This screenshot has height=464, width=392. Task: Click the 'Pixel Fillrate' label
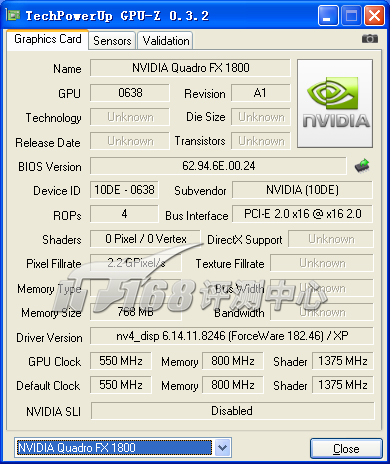click(x=54, y=264)
